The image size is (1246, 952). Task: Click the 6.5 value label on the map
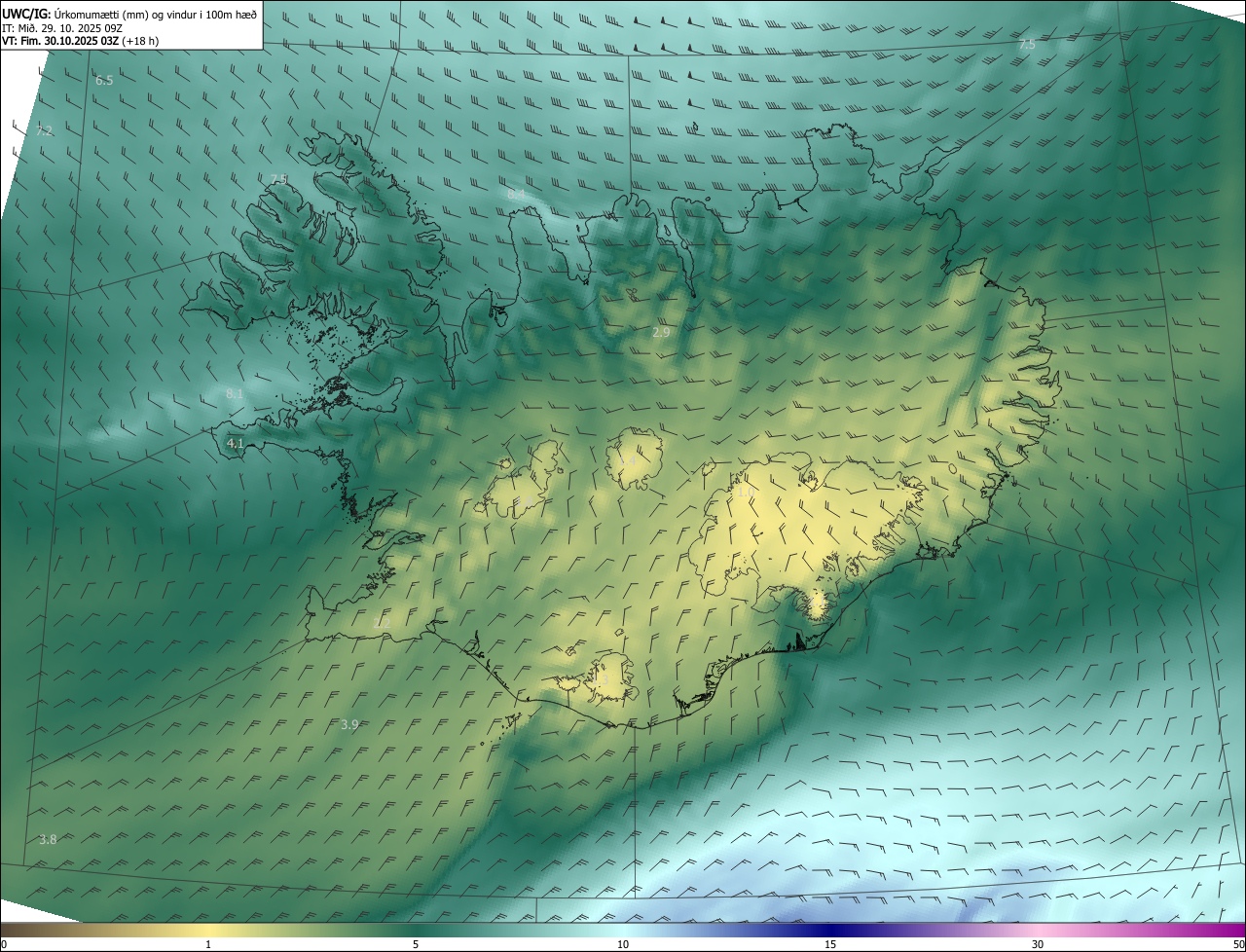point(104,80)
